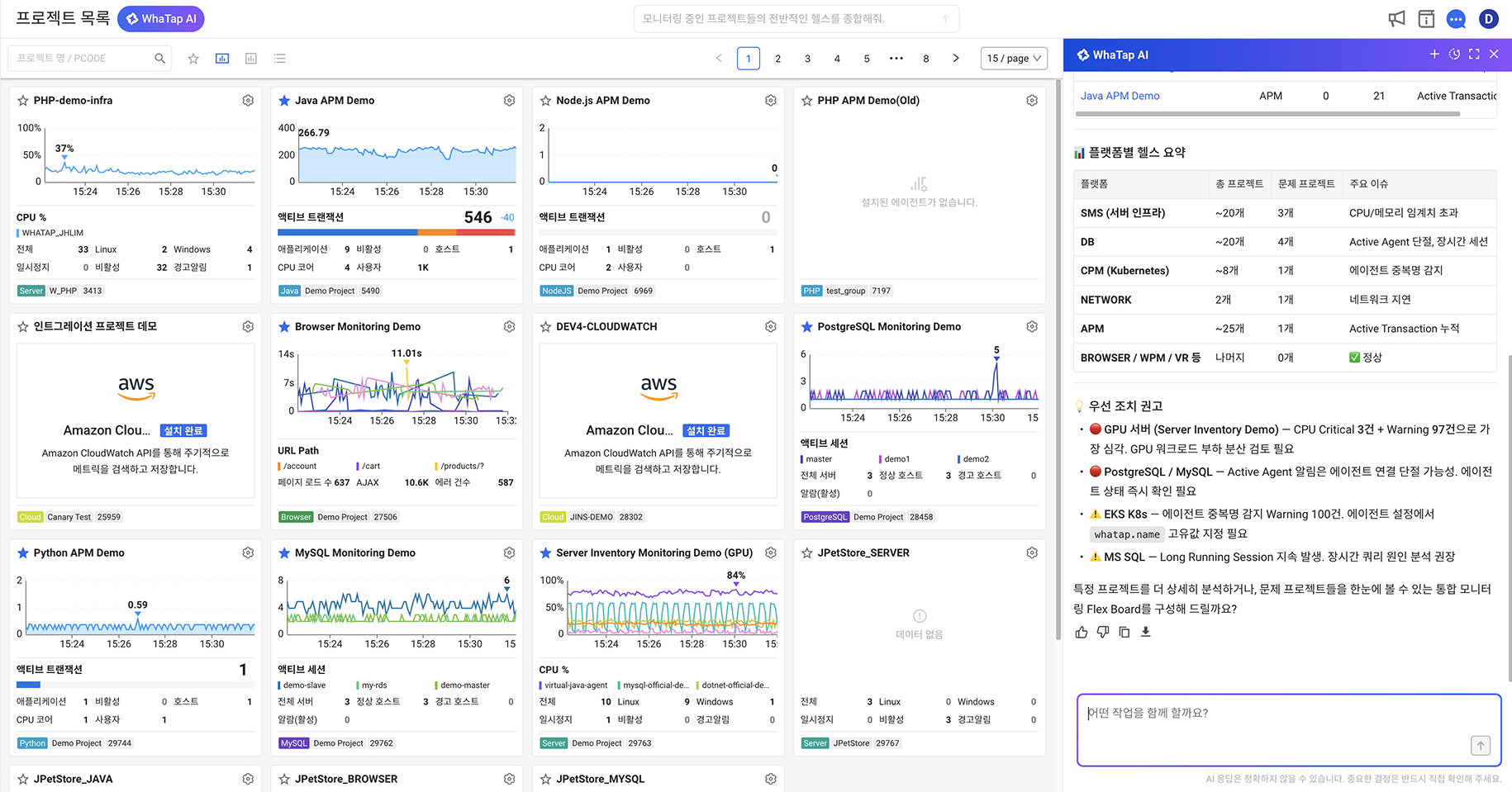The height and width of the screenshot is (792, 1512).
Task: Like the AI response with thumbs up
Action: pos(1082,632)
